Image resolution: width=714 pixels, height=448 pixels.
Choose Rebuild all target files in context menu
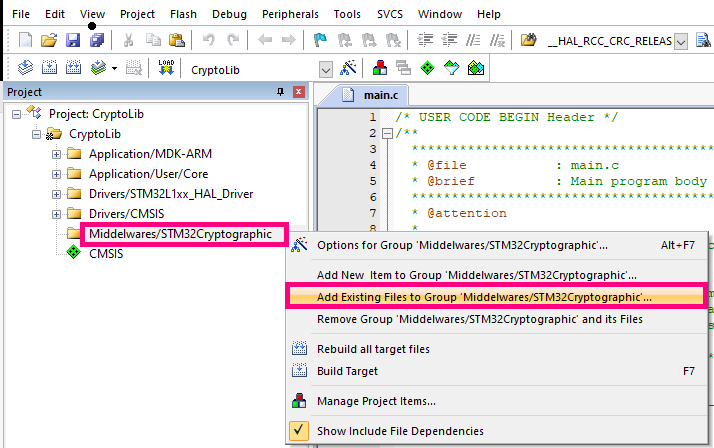(x=496, y=349)
